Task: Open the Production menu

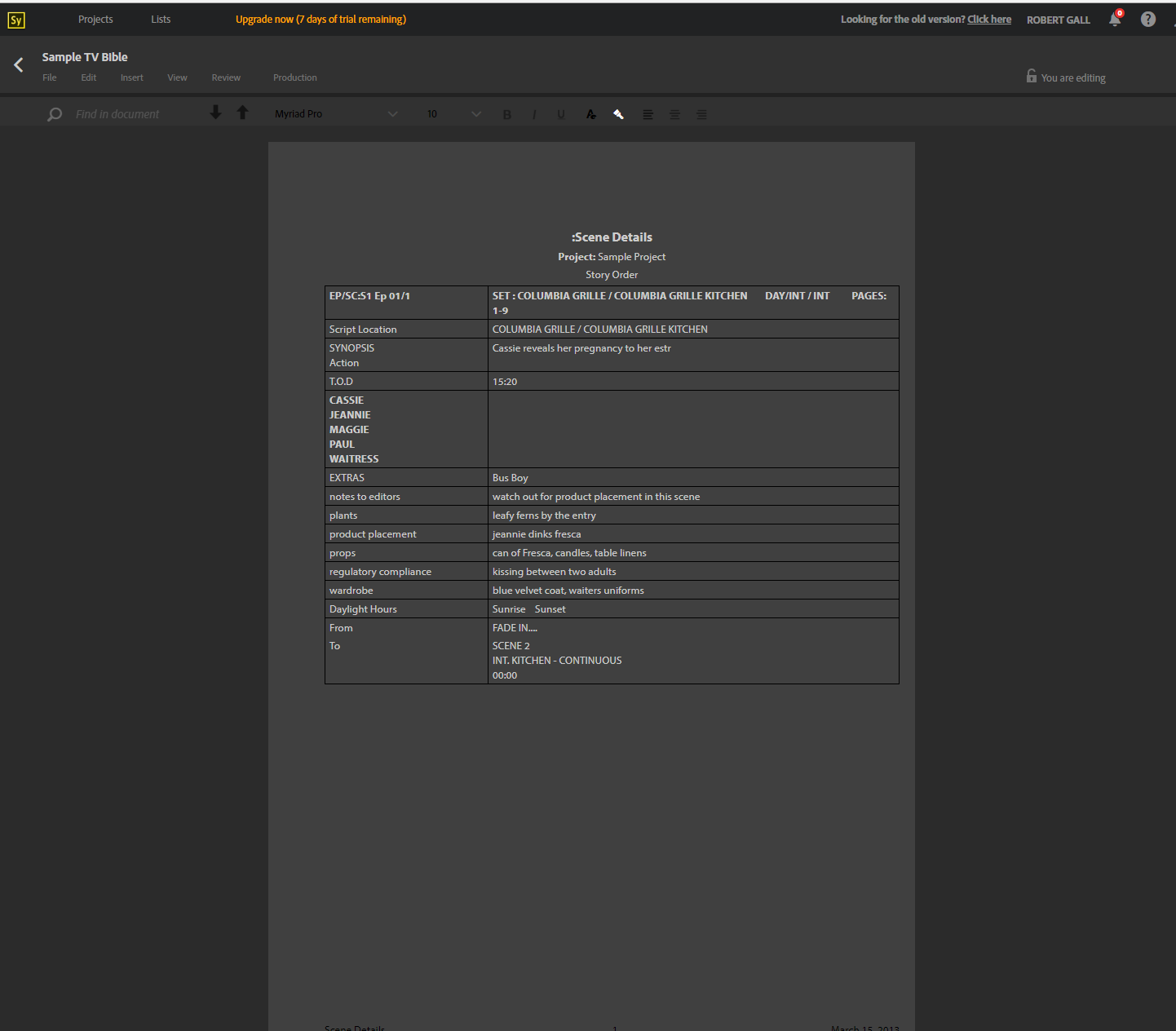Action: click(294, 77)
